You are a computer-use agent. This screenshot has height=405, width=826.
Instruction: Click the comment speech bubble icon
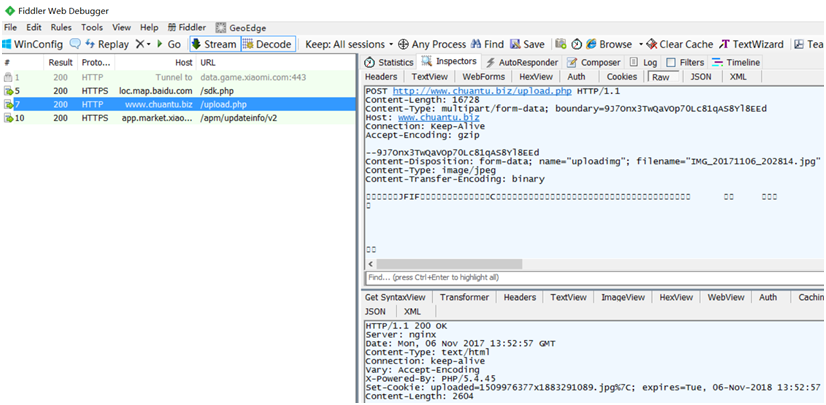coord(75,44)
